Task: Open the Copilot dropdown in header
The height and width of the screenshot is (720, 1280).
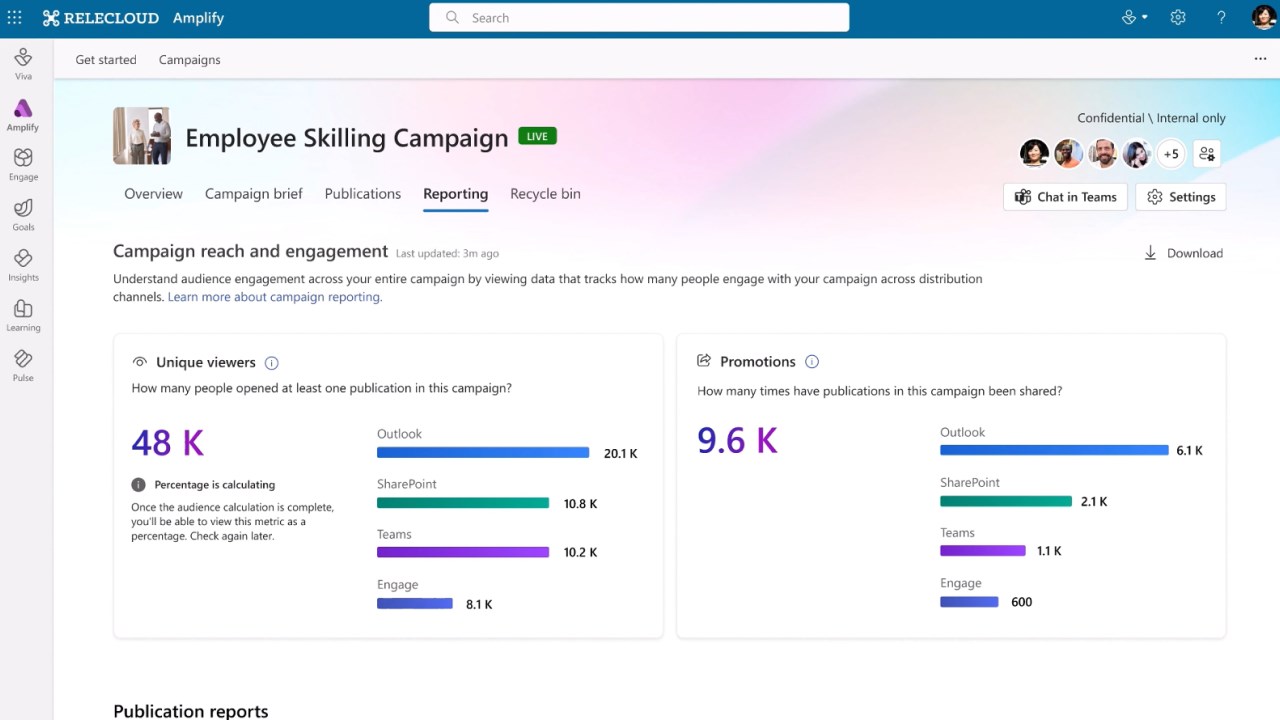Action: tap(1135, 18)
